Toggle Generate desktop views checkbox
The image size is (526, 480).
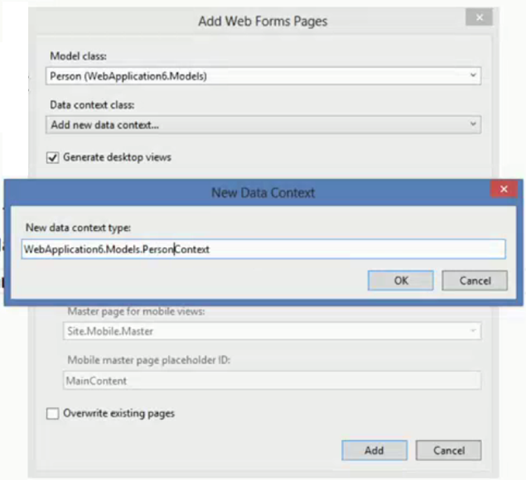pyautogui.click(x=53, y=158)
